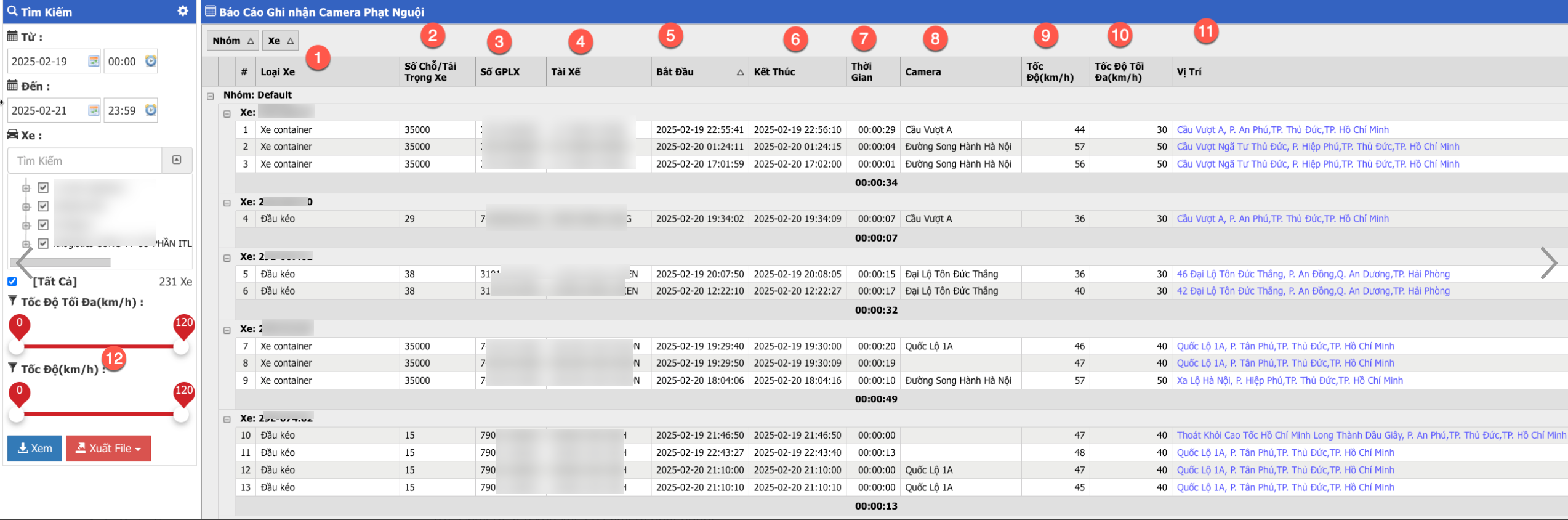The width and height of the screenshot is (1568, 520).
Task: Open the search panel settings gear
Action: (x=183, y=11)
